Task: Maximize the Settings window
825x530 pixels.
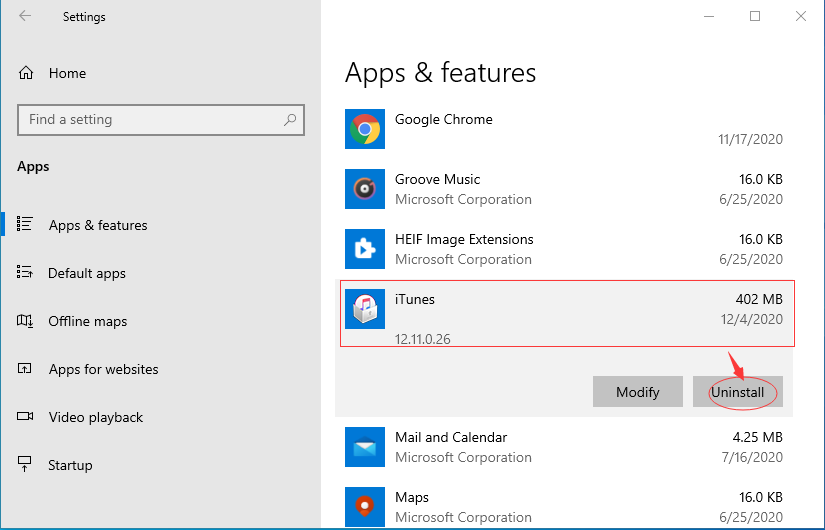Action: click(754, 16)
